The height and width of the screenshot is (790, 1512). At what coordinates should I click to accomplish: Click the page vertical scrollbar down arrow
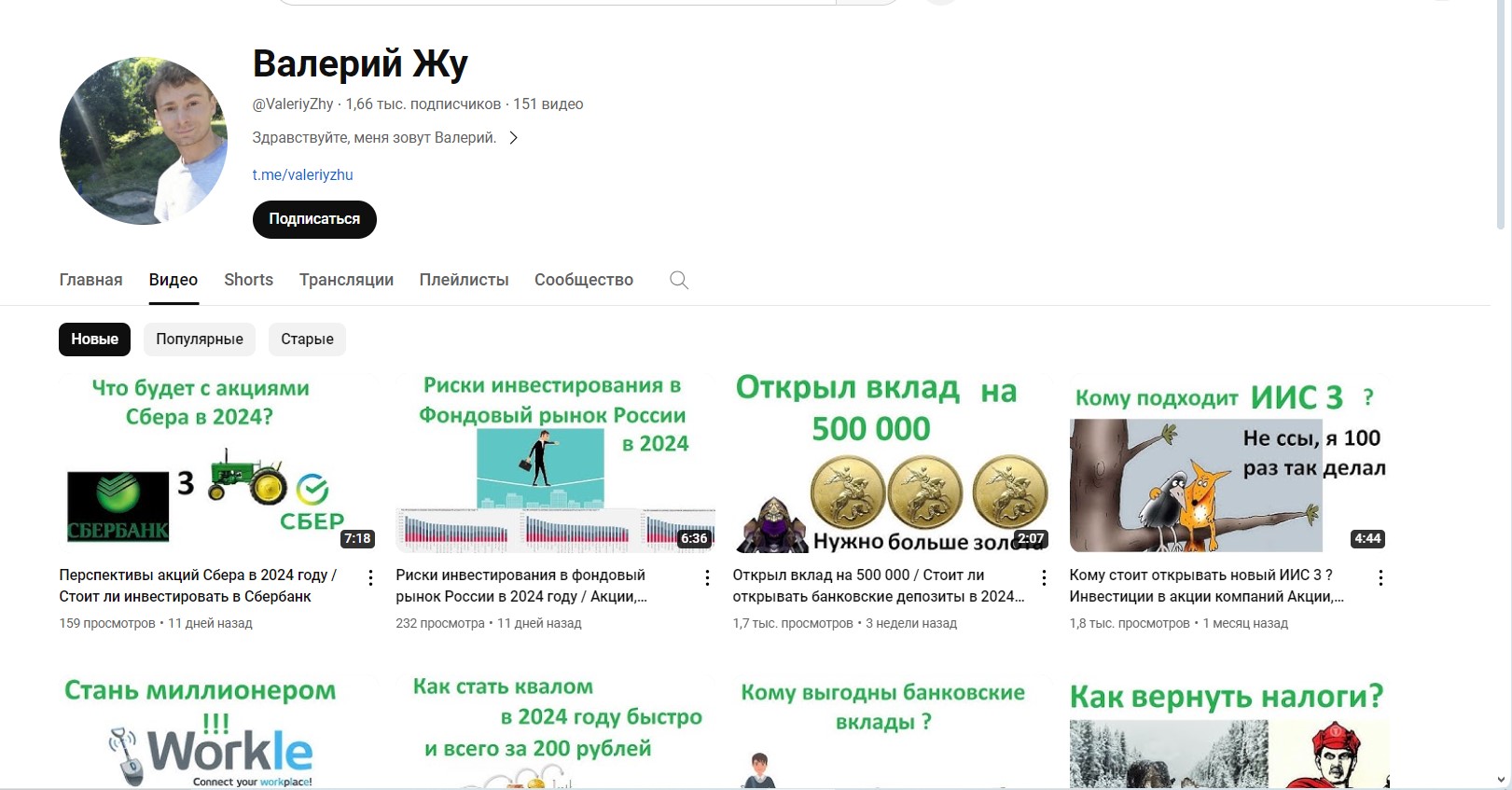point(1501,780)
